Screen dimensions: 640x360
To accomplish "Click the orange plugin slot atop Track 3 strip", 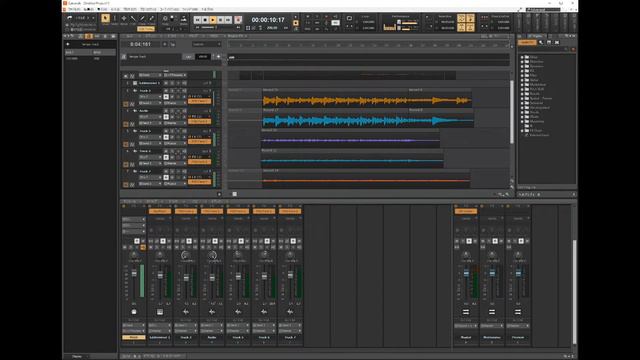I will click(186, 211).
